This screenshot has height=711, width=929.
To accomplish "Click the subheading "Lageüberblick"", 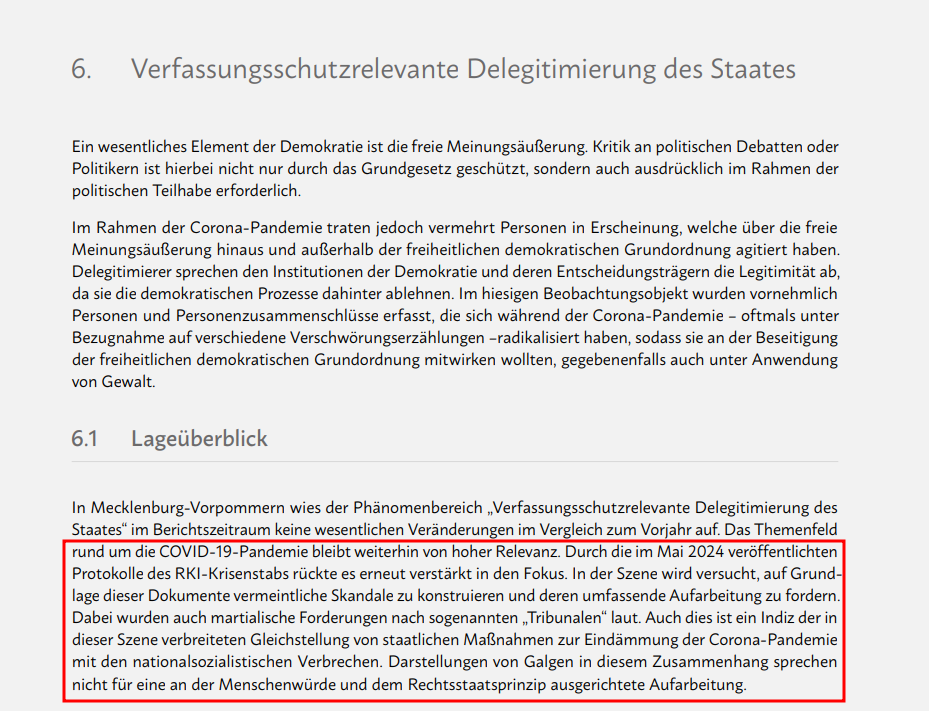I will [199, 439].
